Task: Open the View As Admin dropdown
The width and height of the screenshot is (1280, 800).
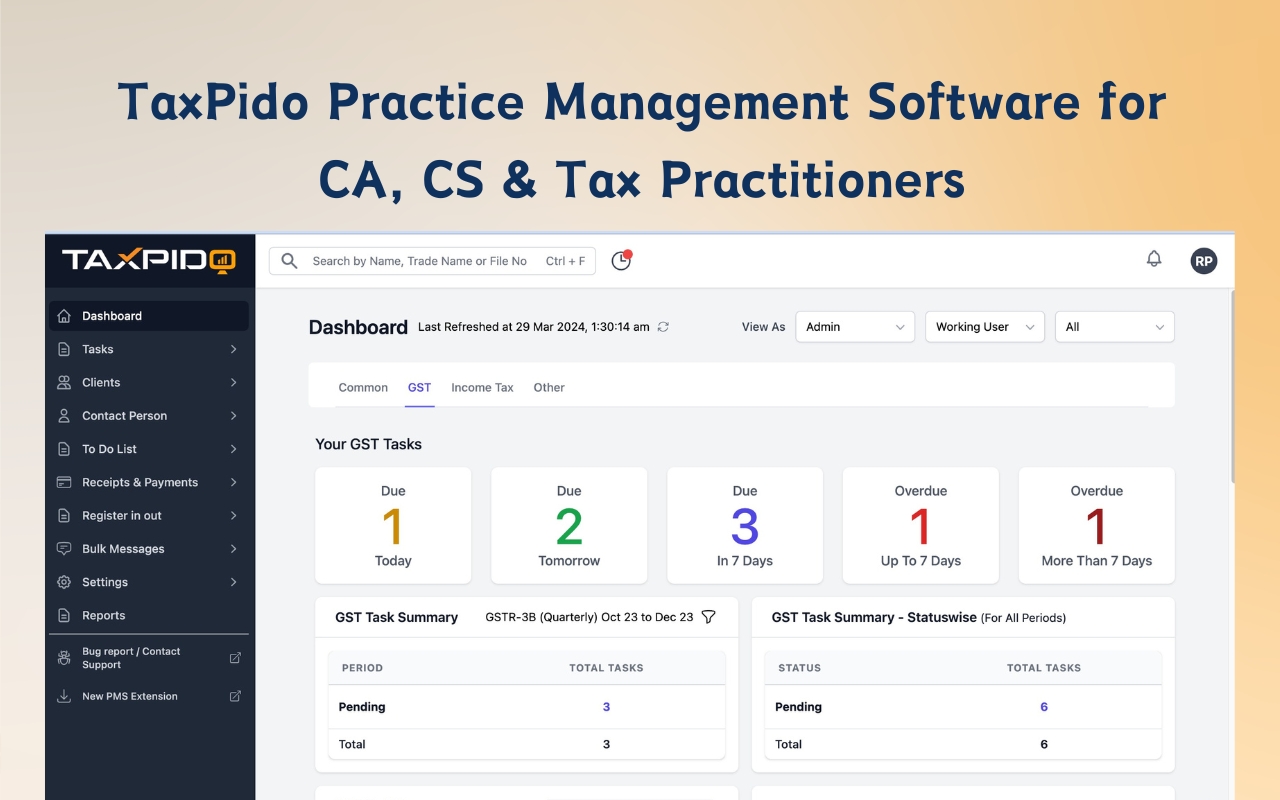Action: click(855, 326)
